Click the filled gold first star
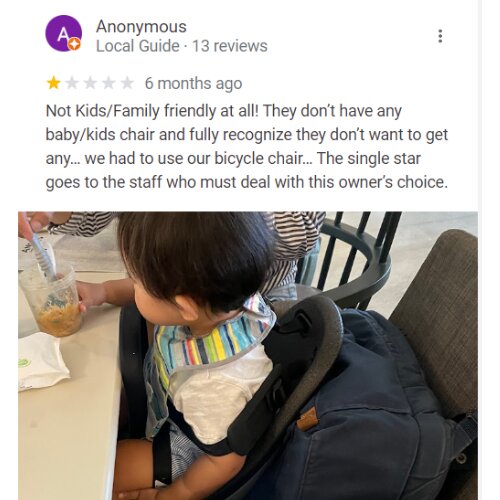The width and height of the screenshot is (500, 500). pyautogui.click(x=54, y=83)
